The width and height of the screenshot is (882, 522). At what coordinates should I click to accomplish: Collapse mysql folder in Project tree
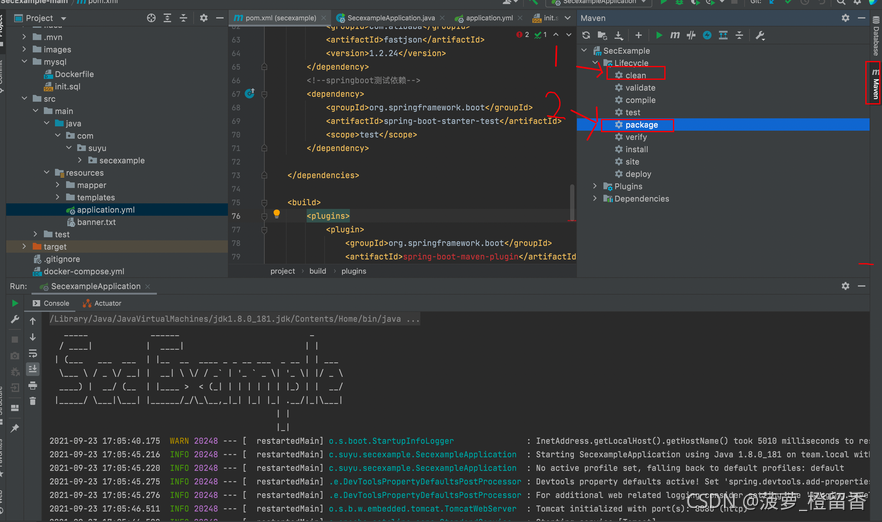click(x=24, y=61)
